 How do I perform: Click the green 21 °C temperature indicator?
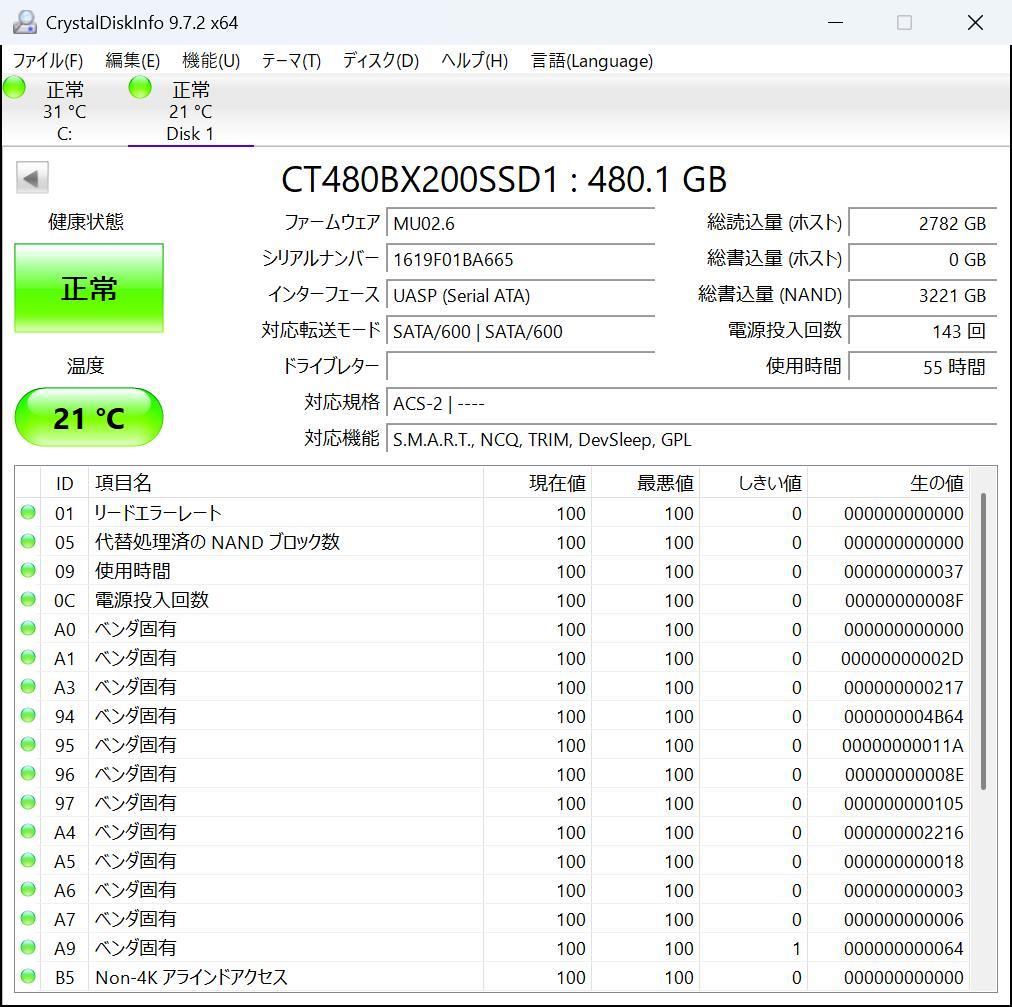pyautogui.click(x=88, y=417)
